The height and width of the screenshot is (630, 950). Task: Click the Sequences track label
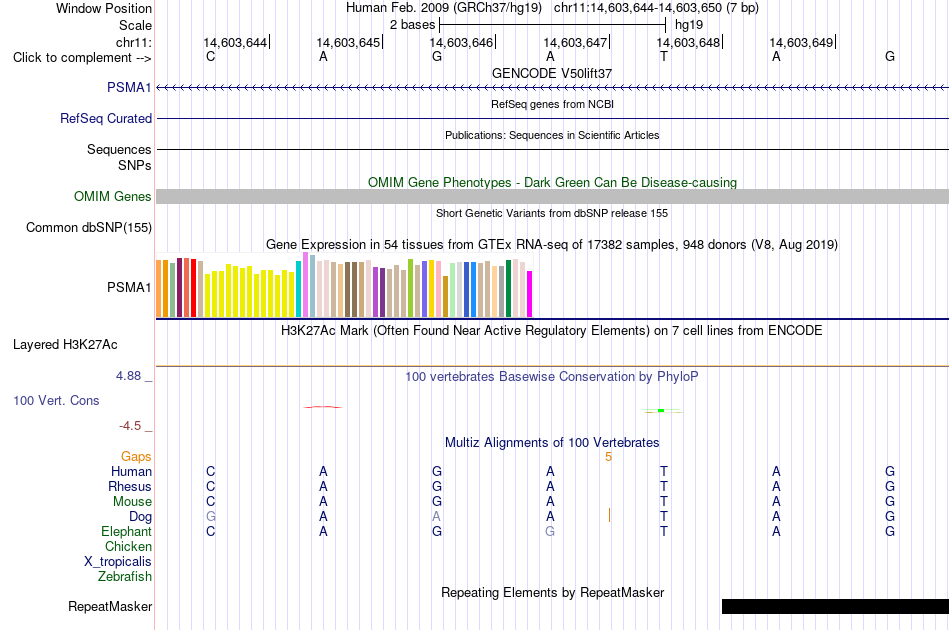click(x=119, y=150)
